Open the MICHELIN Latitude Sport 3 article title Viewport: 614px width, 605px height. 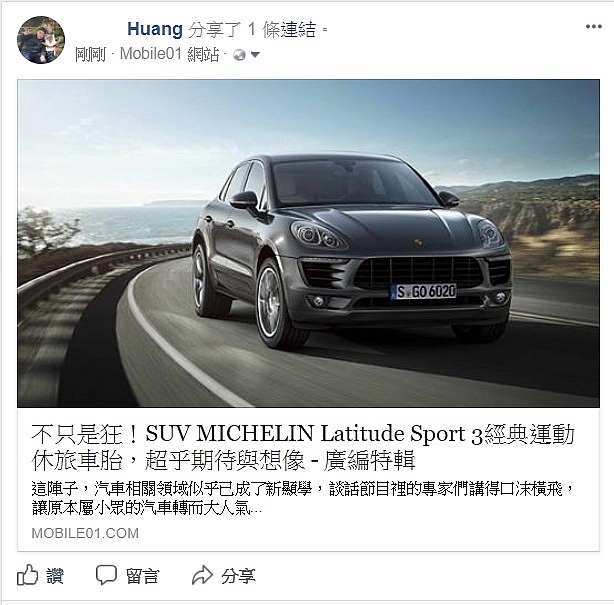tap(303, 447)
